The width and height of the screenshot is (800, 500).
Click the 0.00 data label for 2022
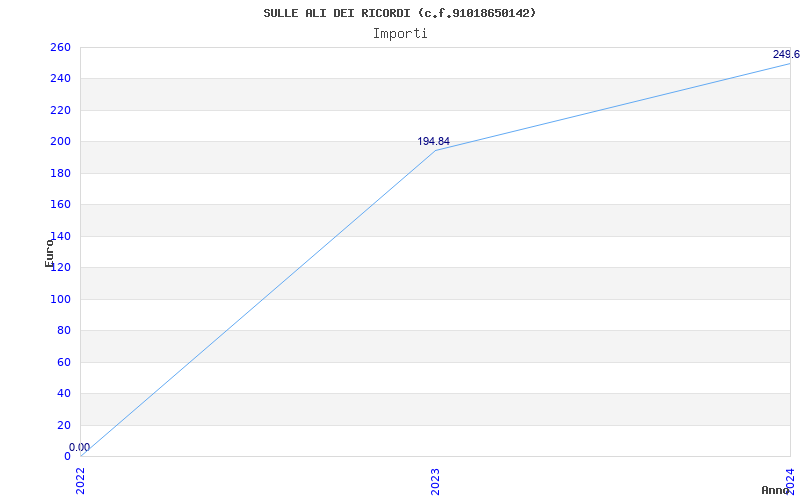pos(80,447)
